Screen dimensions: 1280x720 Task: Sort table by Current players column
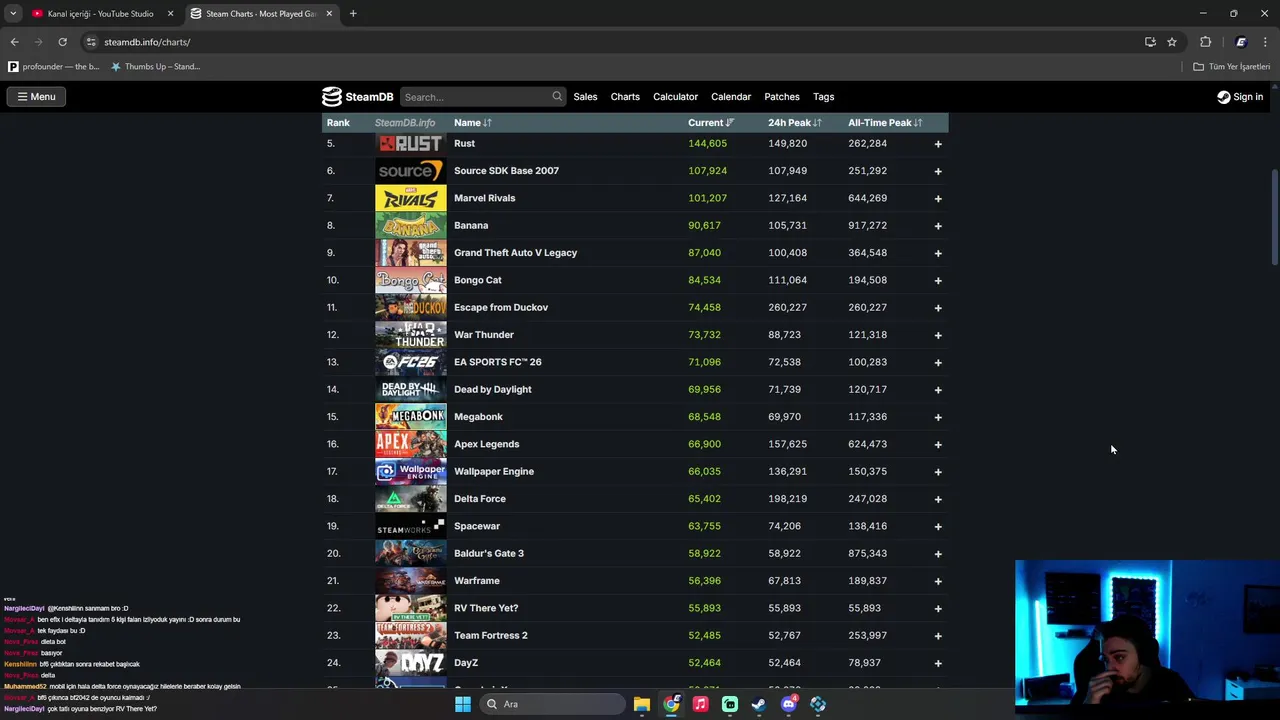711,123
